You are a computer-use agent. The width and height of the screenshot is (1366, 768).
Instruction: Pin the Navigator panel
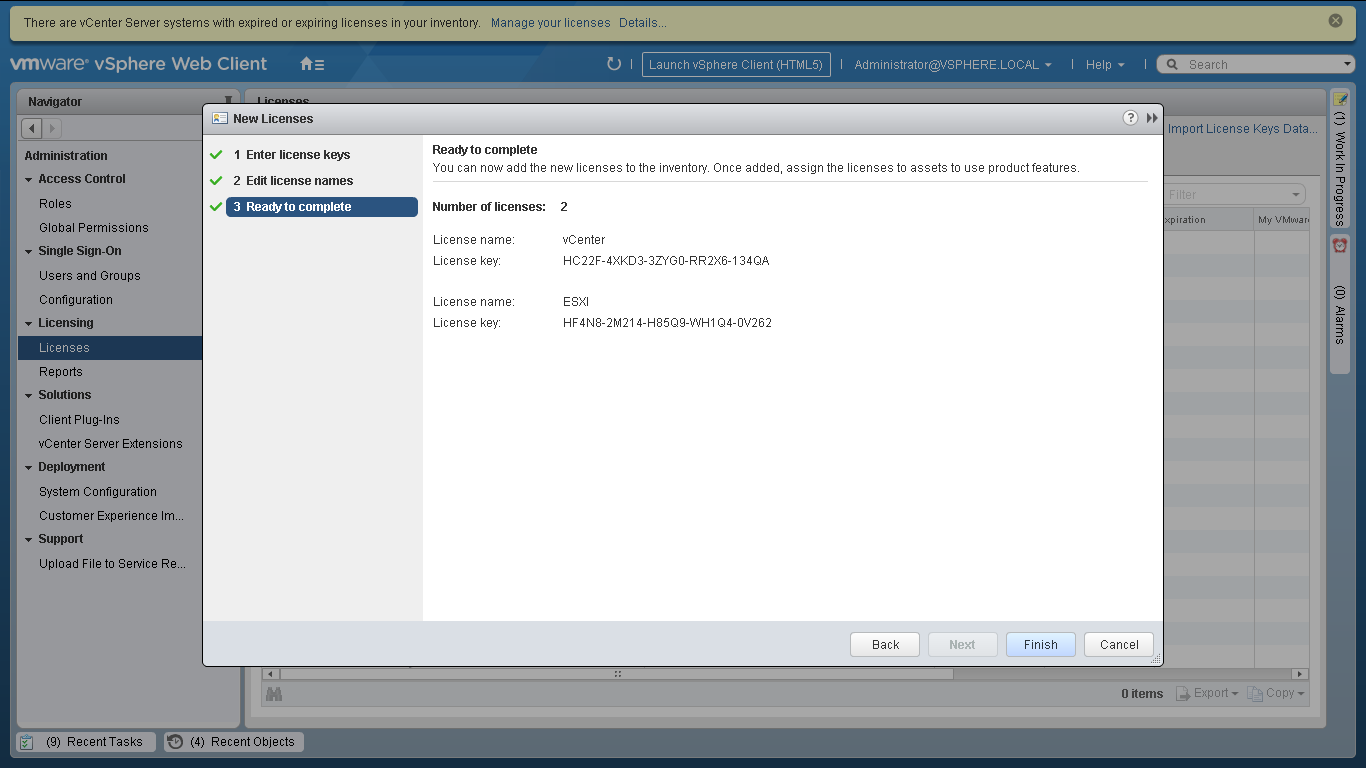[228, 101]
